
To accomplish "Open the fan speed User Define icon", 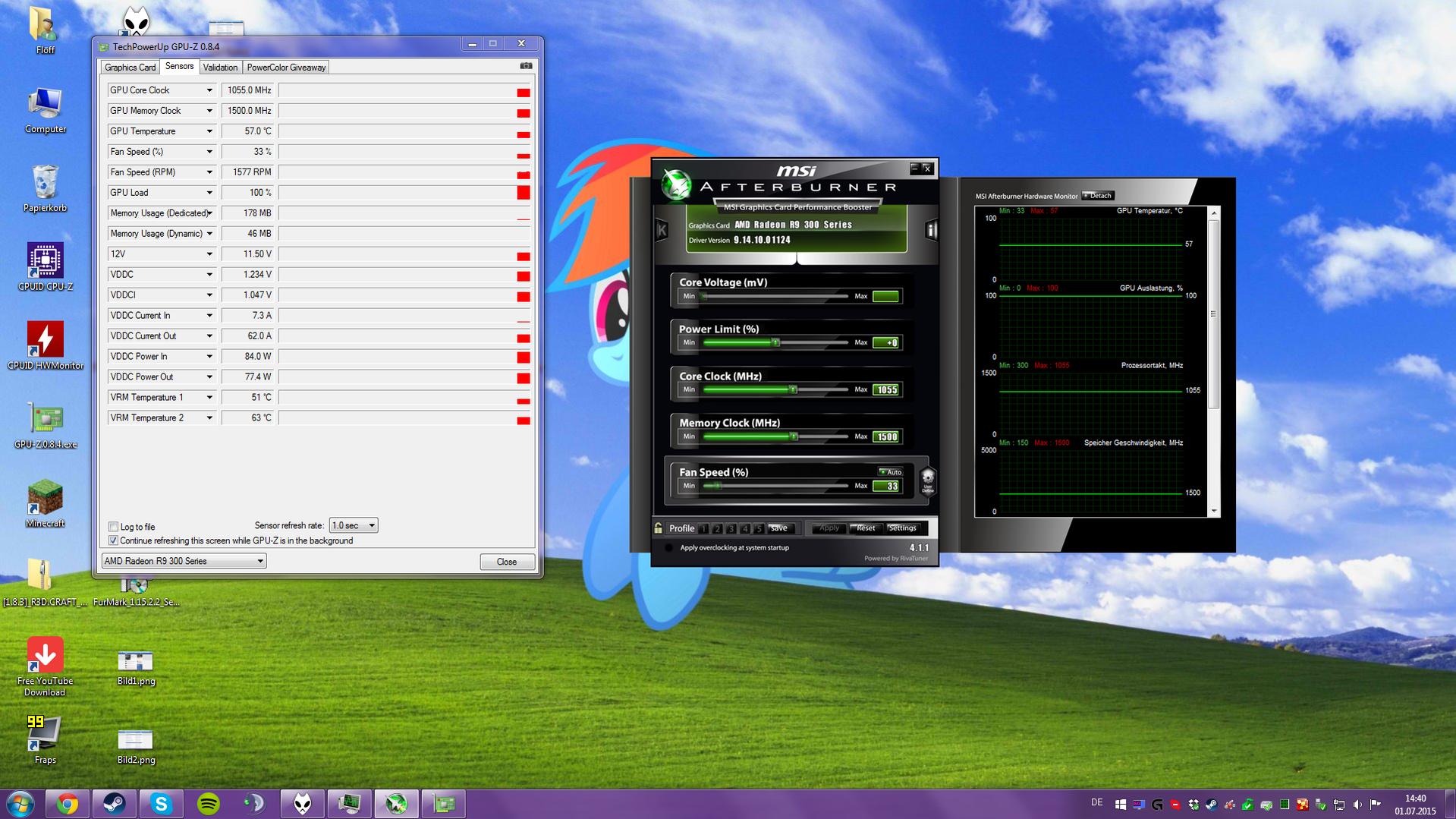I will click(x=927, y=481).
